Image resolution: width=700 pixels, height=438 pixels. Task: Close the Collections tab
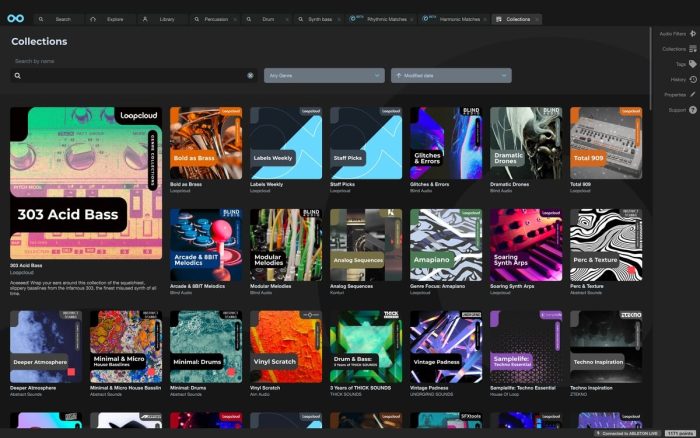[x=536, y=20]
